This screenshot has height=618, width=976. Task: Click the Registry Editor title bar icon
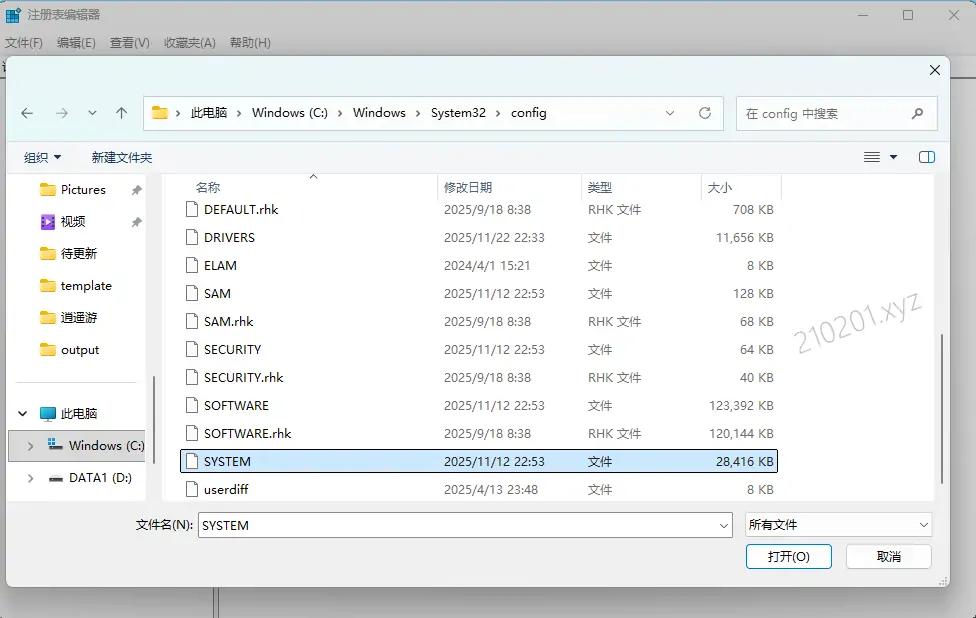[x=13, y=14]
